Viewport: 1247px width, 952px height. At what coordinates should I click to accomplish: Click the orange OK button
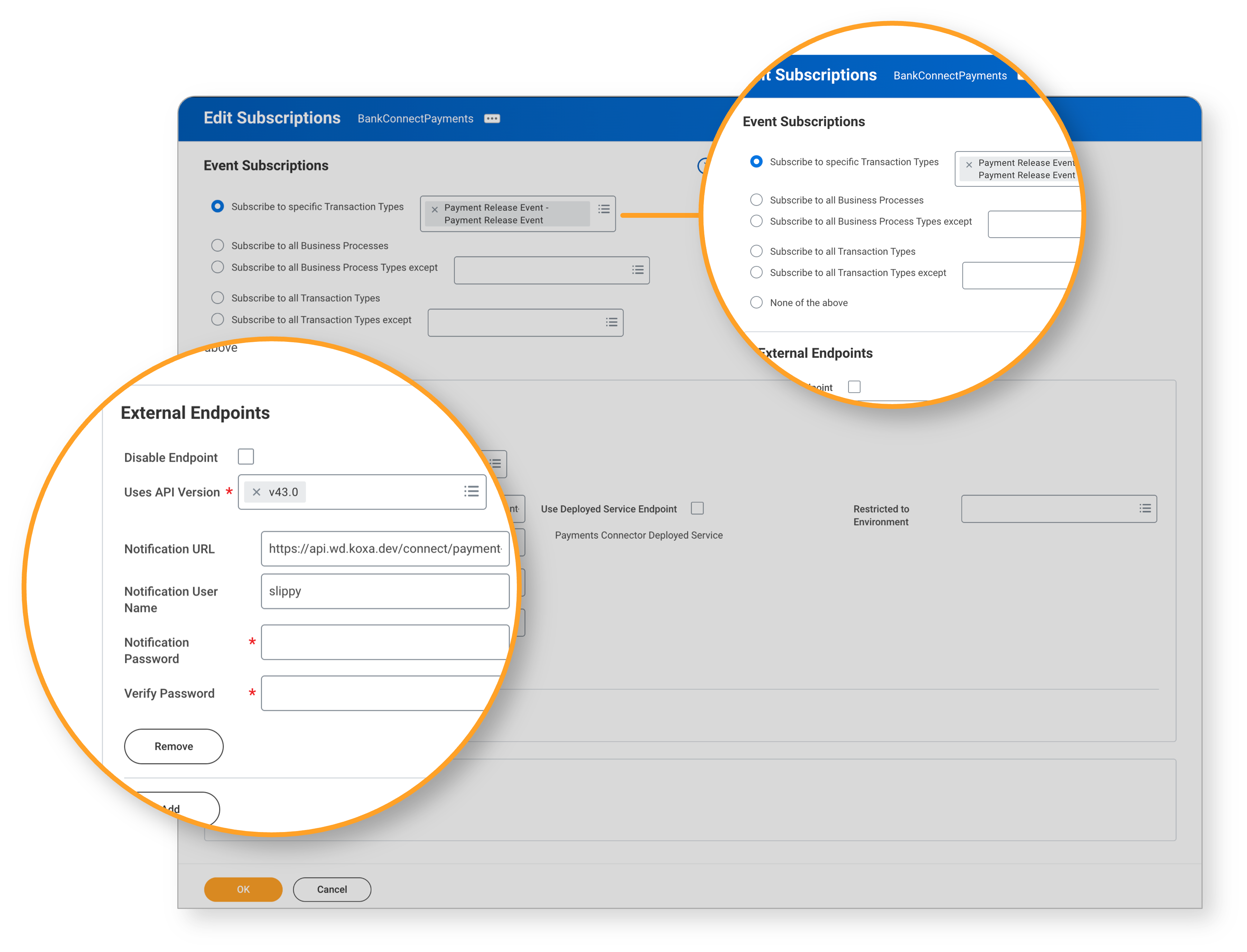(x=243, y=889)
